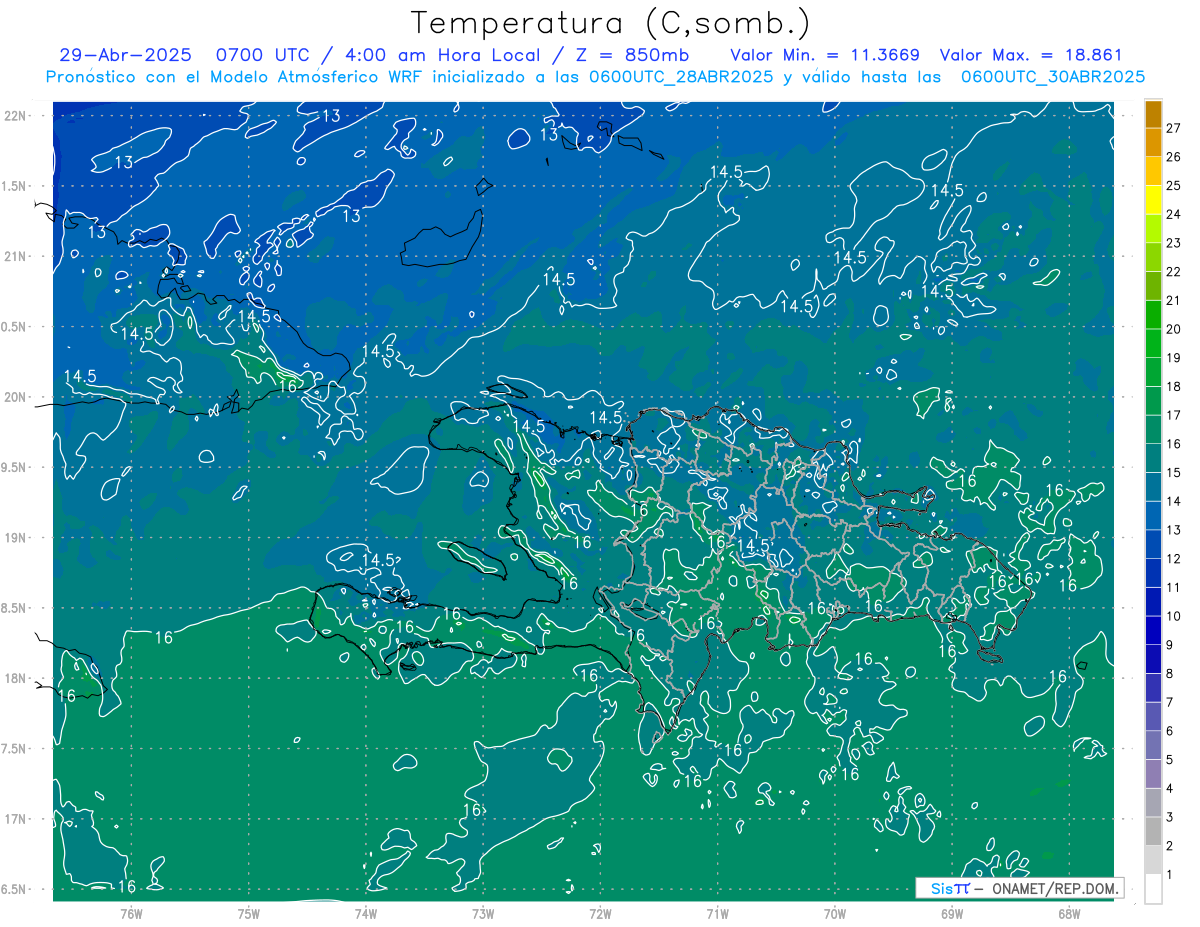The height and width of the screenshot is (927, 1200).
Task: Click the "22N" latitude axis label
Action: pos(15,116)
